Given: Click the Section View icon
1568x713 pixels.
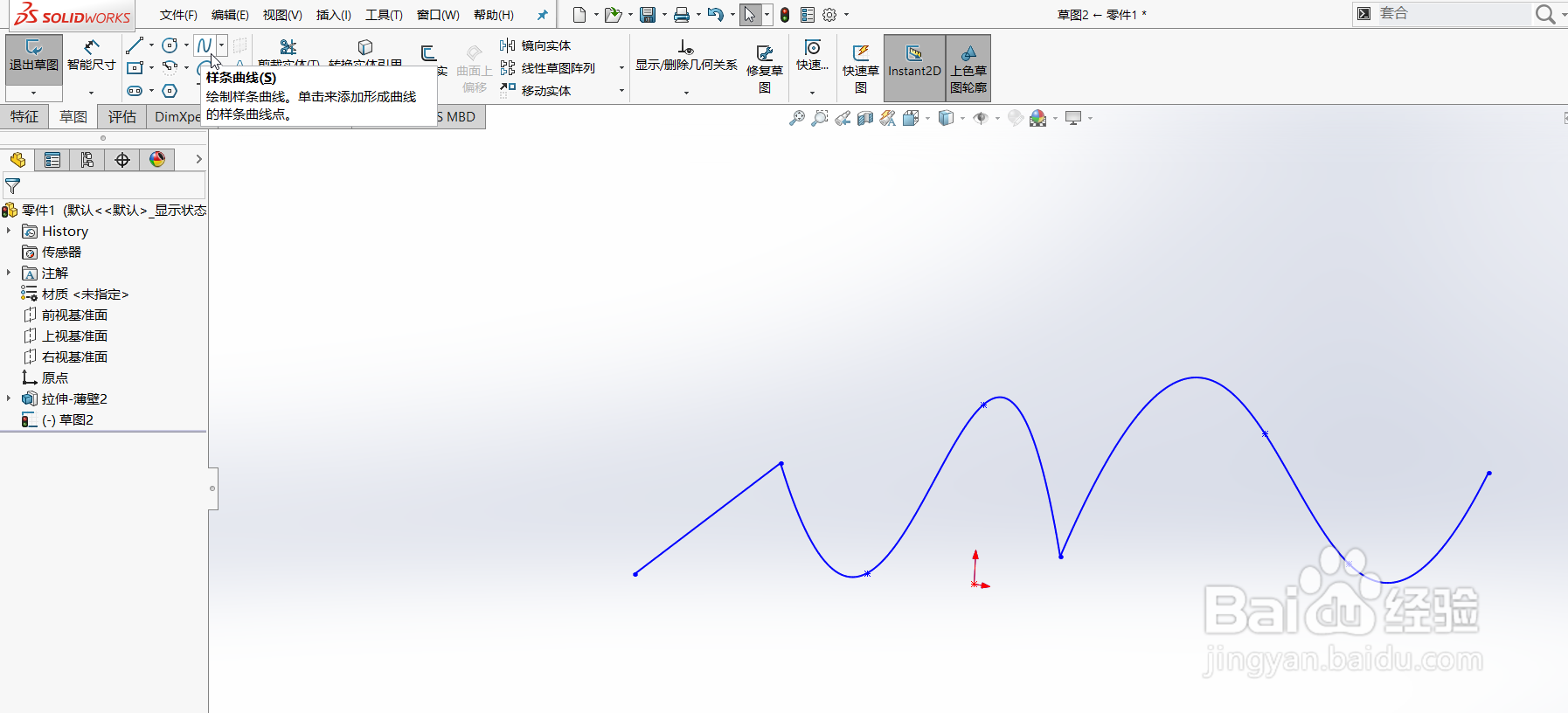Looking at the screenshot, I should 865,118.
